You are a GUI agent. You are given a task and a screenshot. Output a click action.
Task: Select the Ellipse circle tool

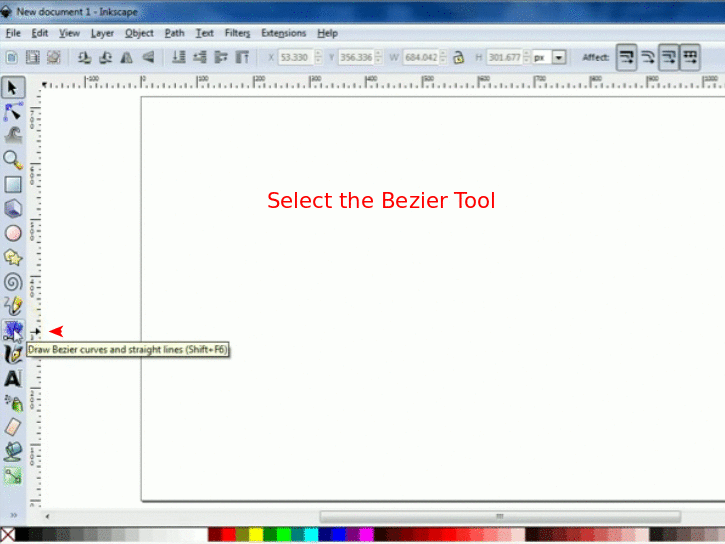point(12,233)
